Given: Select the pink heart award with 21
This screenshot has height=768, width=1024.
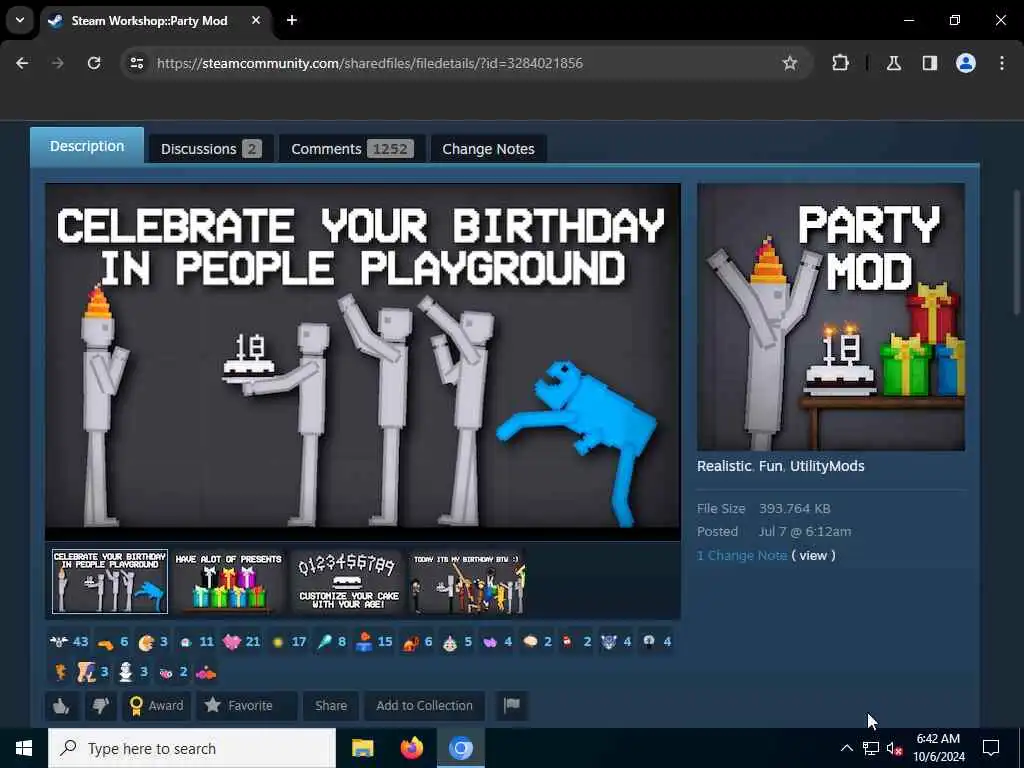Looking at the screenshot, I should click(x=241, y=641).
